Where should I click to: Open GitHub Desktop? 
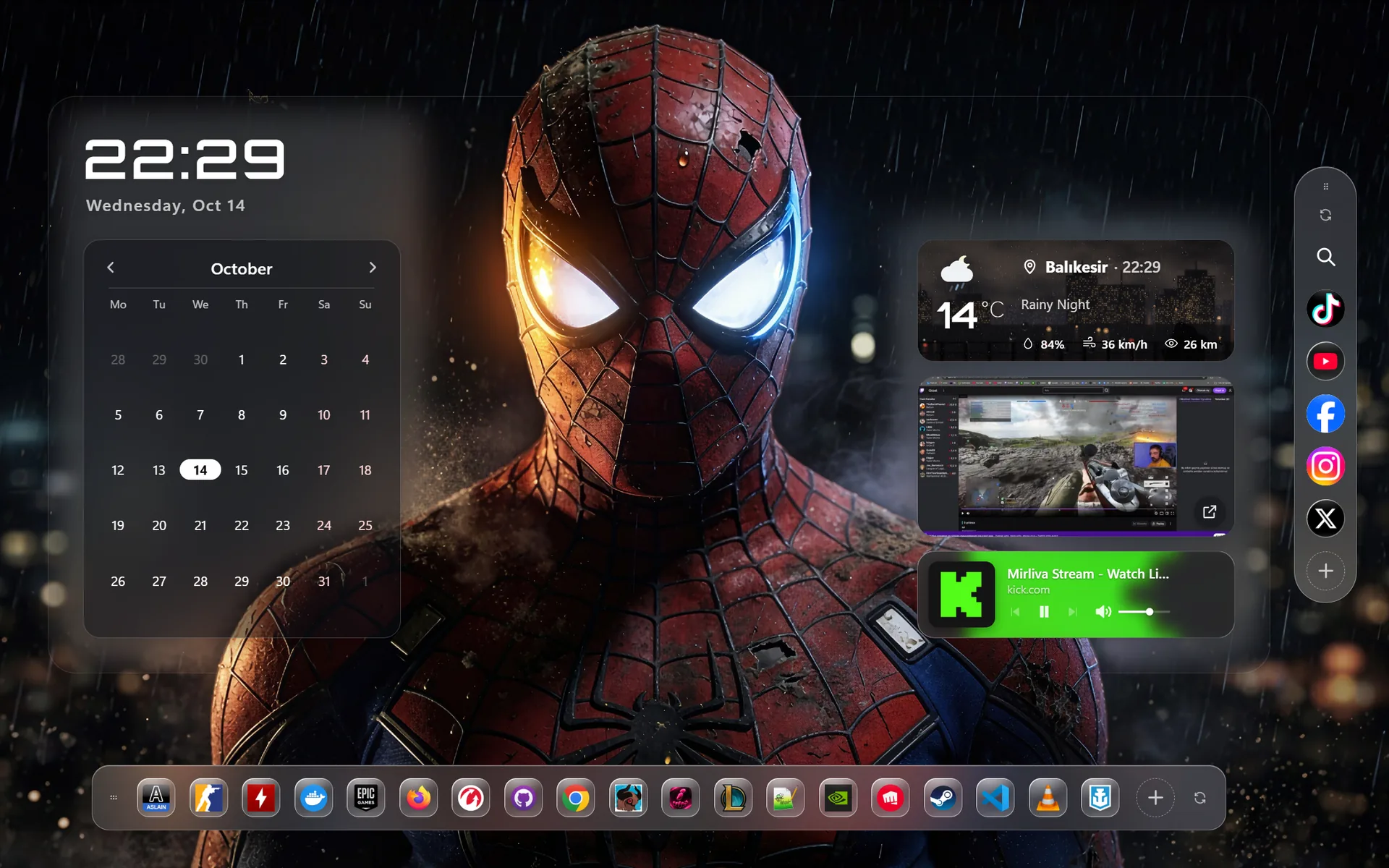point(524,798)
